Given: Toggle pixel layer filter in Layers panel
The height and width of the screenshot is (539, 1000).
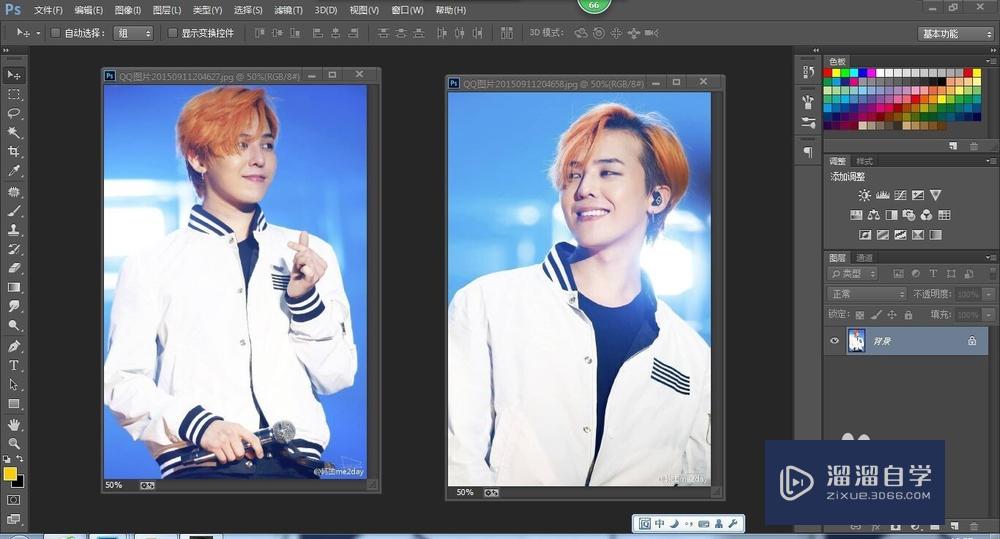Looking at the screenshot, I should tap(899, 274).
